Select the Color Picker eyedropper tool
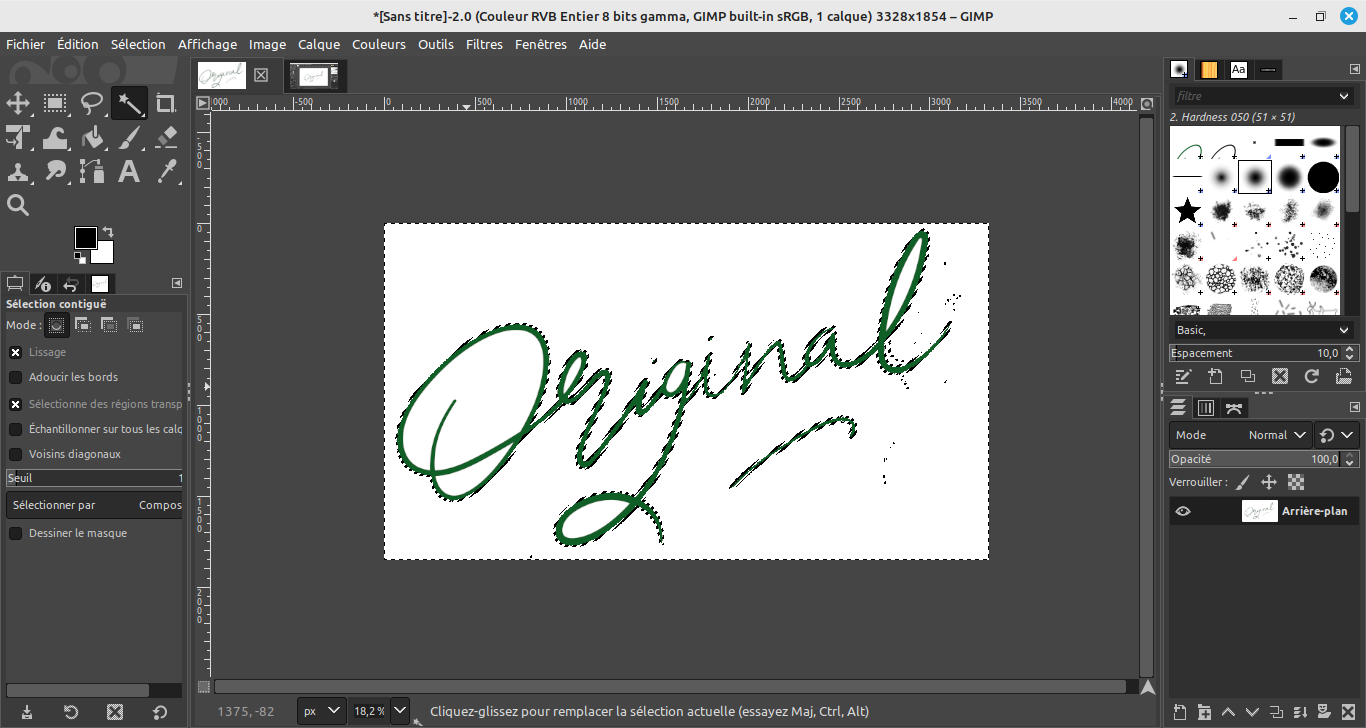1366x728 pixels. point(166,171)
